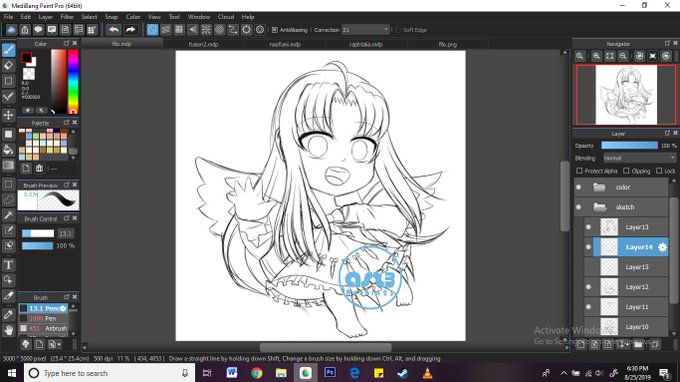Zoom in on the Navigator panel

click(596, 56)
